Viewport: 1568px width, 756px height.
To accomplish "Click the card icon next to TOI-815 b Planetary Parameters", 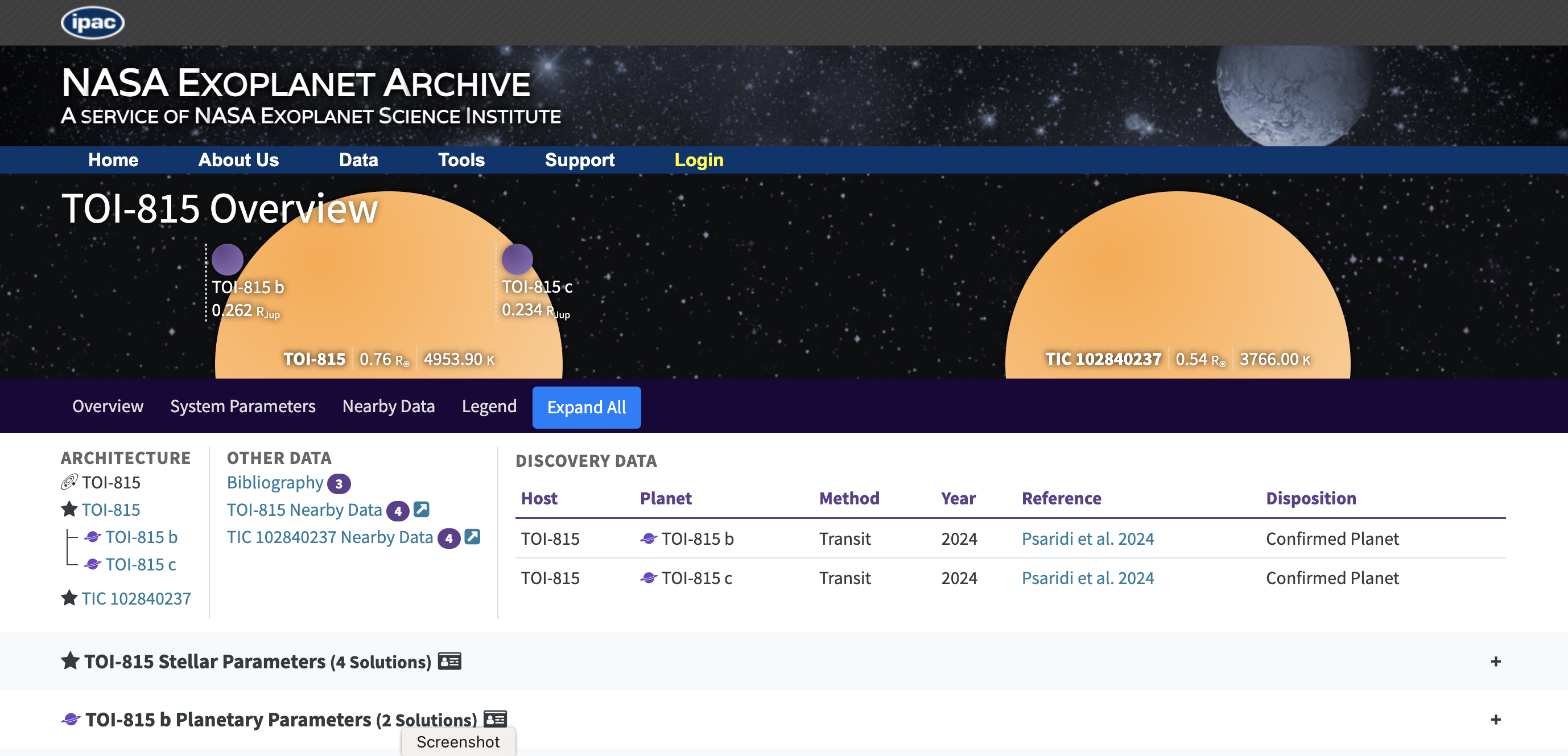I will [495, 719].
